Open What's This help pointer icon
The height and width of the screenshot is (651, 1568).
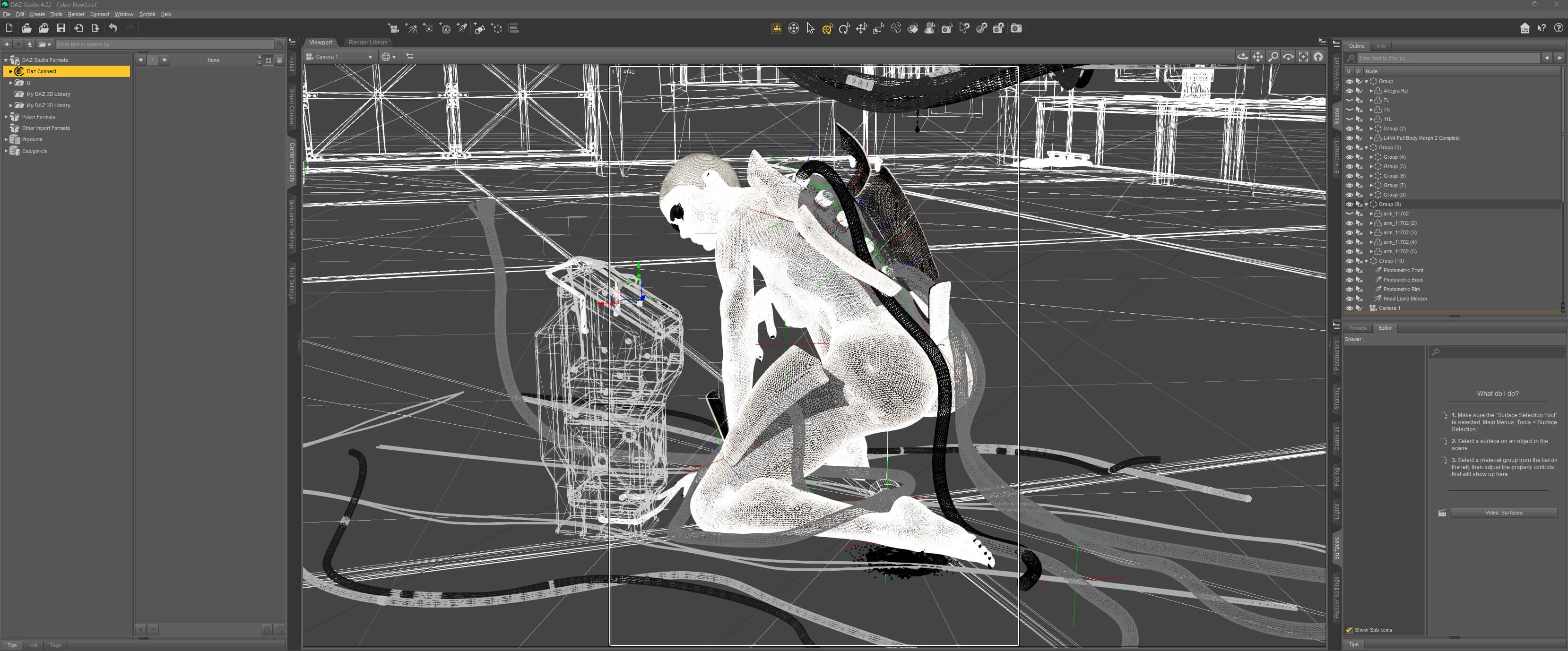pos(1541,28)
